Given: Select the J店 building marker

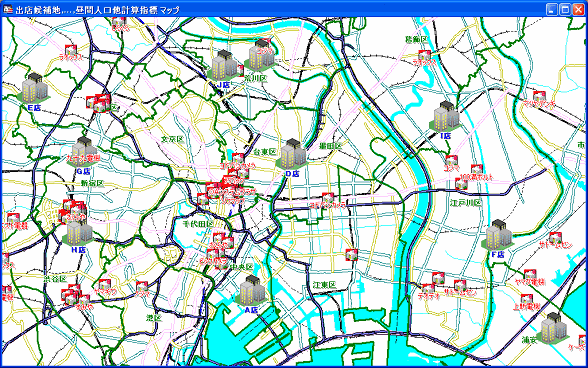Looking at the screenshot, I should pyautogui.click(x=223, y=66).
